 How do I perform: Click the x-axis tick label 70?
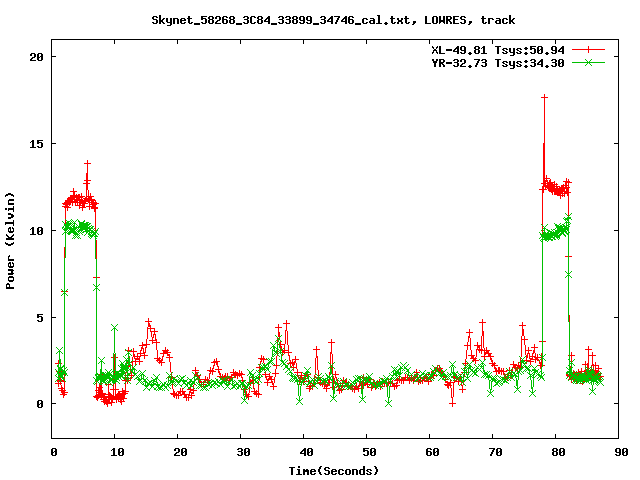[496, 452]
